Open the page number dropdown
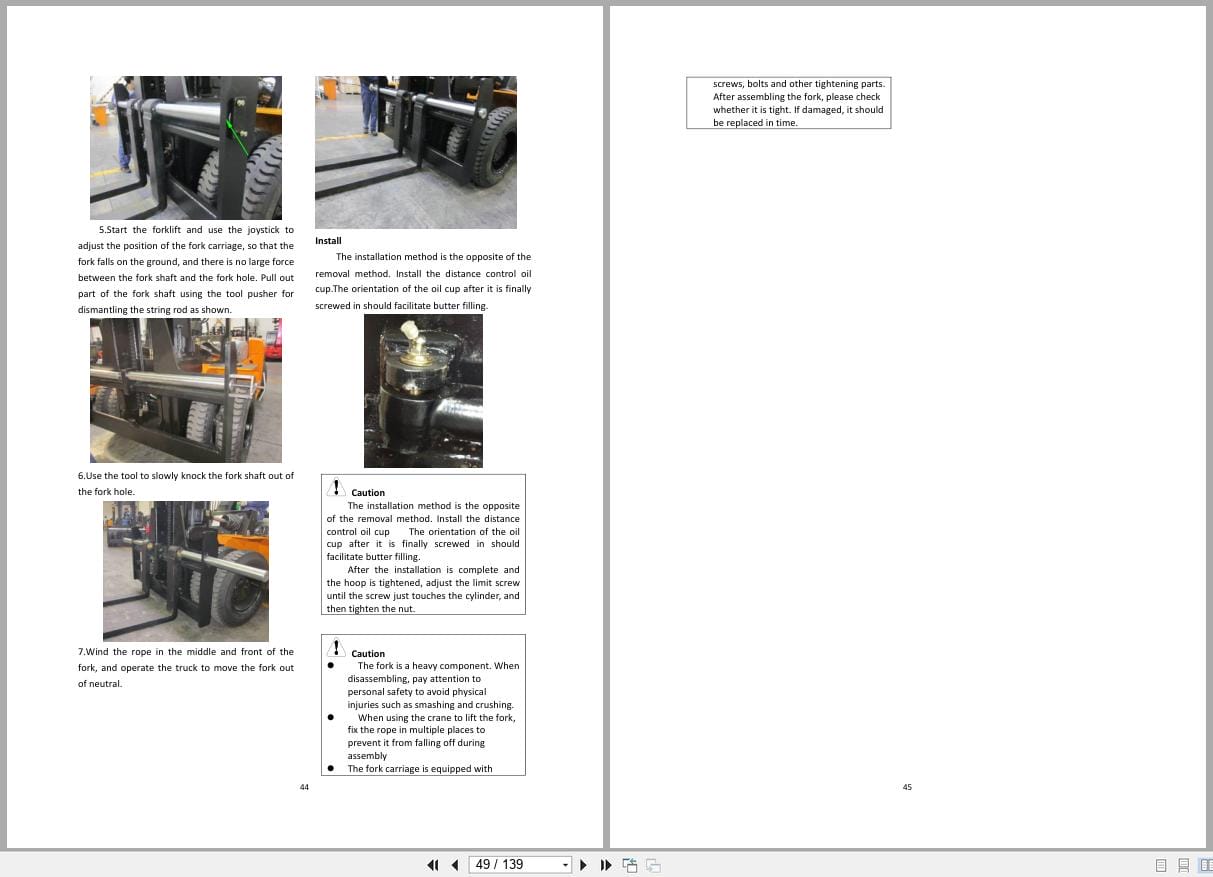 (x=564, y=865)
